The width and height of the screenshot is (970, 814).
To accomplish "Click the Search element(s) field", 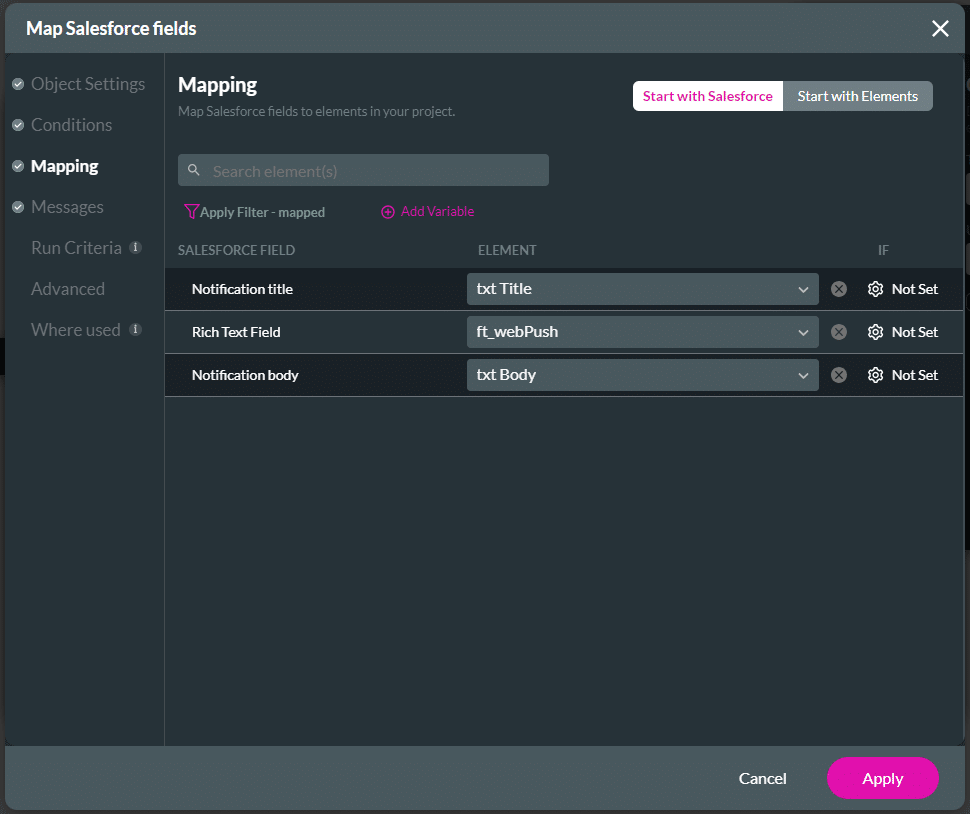I will click(363, 170).
